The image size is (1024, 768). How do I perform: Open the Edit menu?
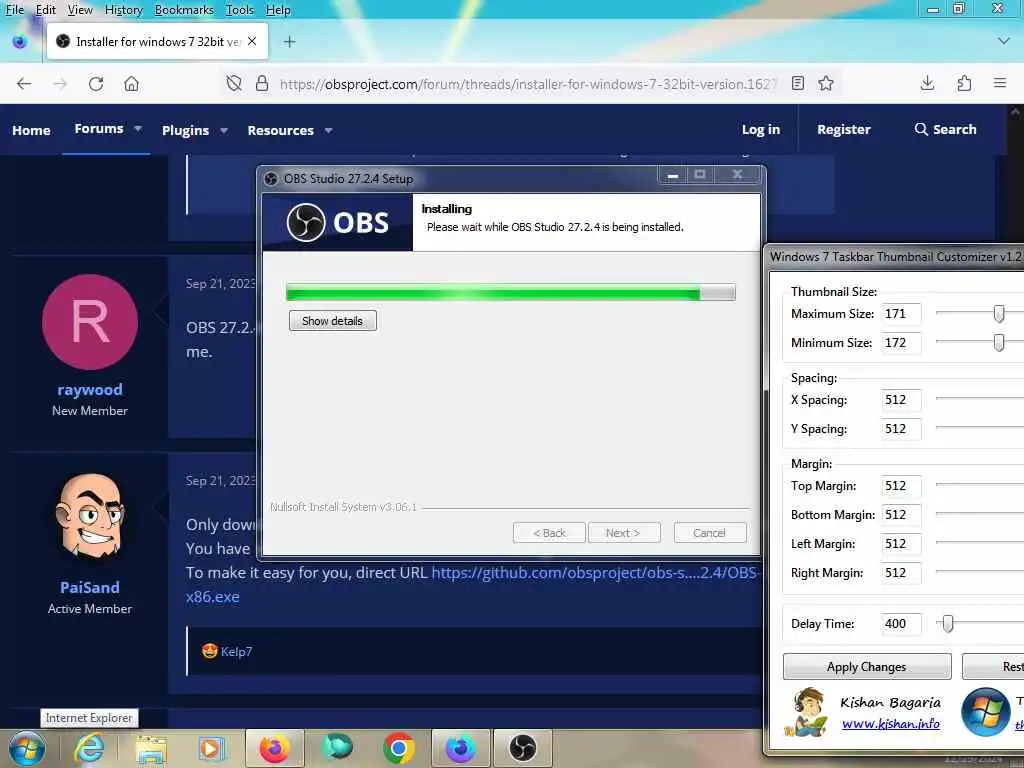tap(45, 10)
